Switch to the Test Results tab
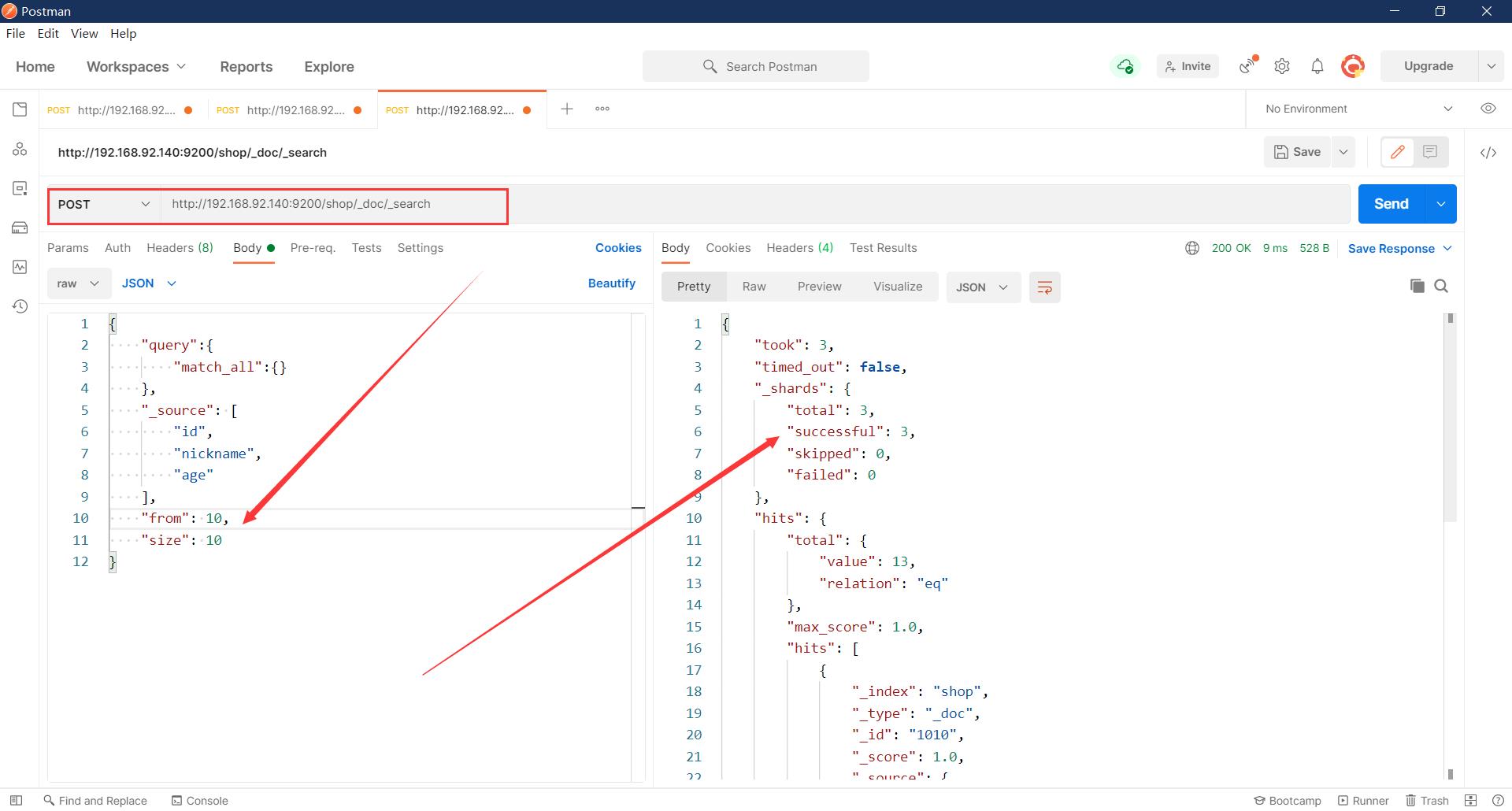This screenshot has height=811, width=1512. [883, 248]
